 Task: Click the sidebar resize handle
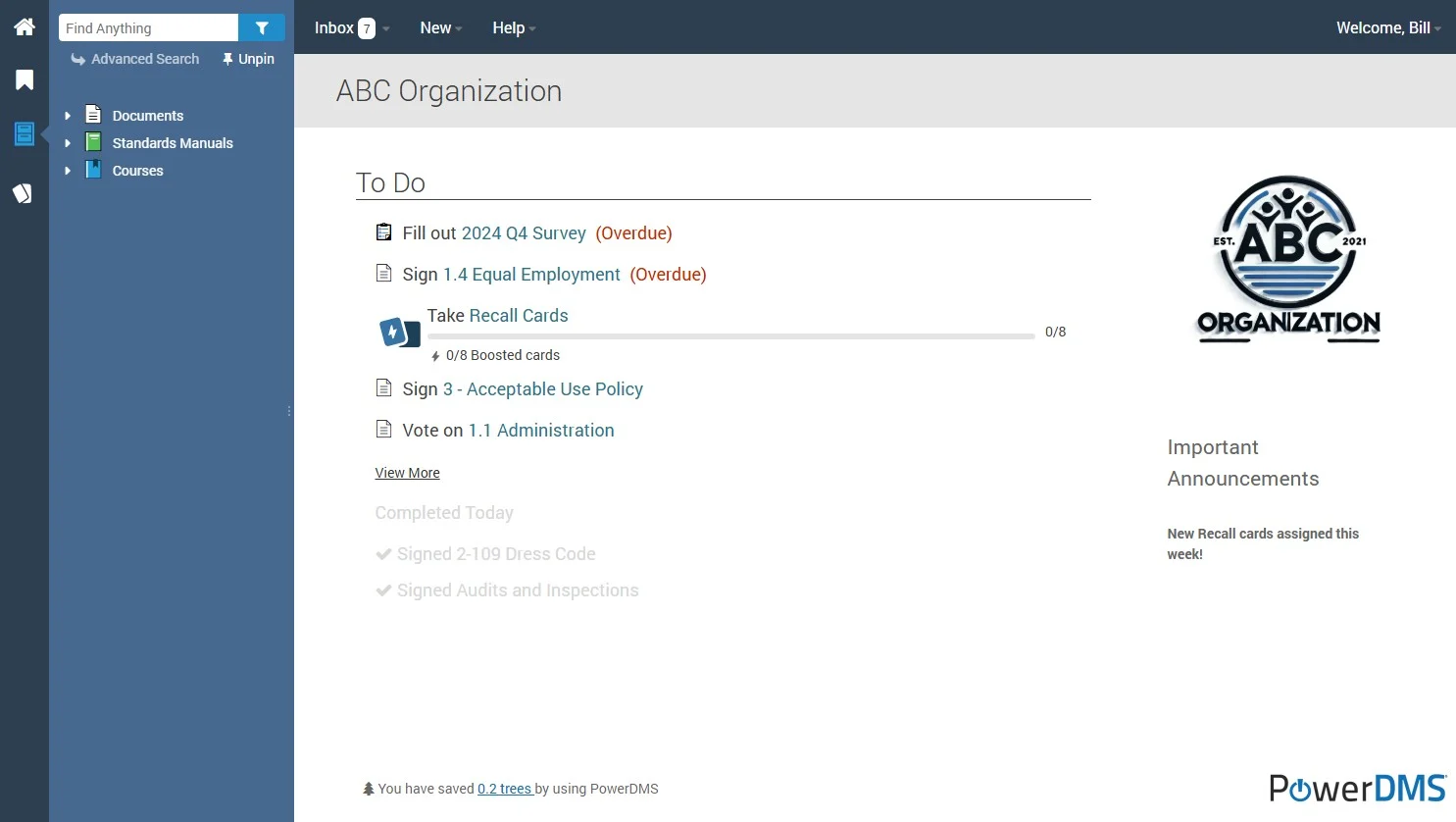tap(289, 411)
